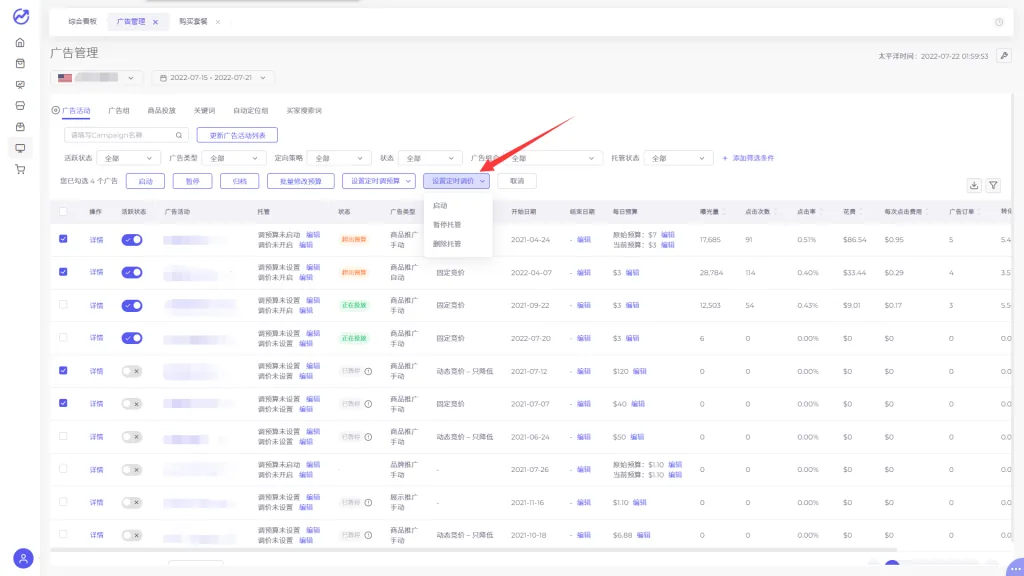The height and width of the screenshot is (576, 1024).
Task: Click the horizontal scrollbar under the table
Action: [473, 550]
